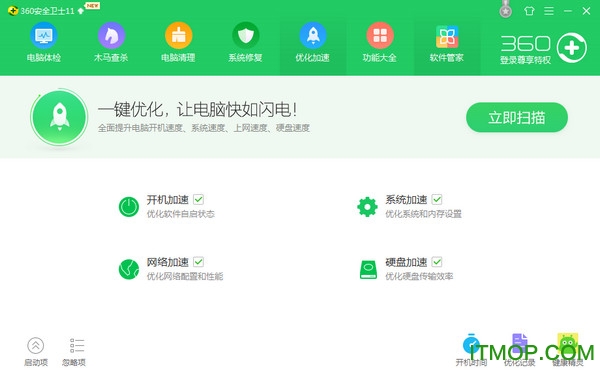
Task: Click the 系统加速 title text
Action: (406, 199)
